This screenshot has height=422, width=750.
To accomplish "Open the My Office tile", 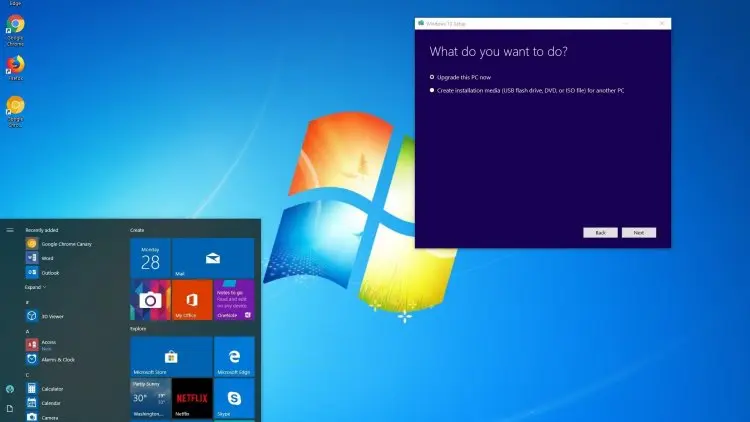I will tap(192, 300).
